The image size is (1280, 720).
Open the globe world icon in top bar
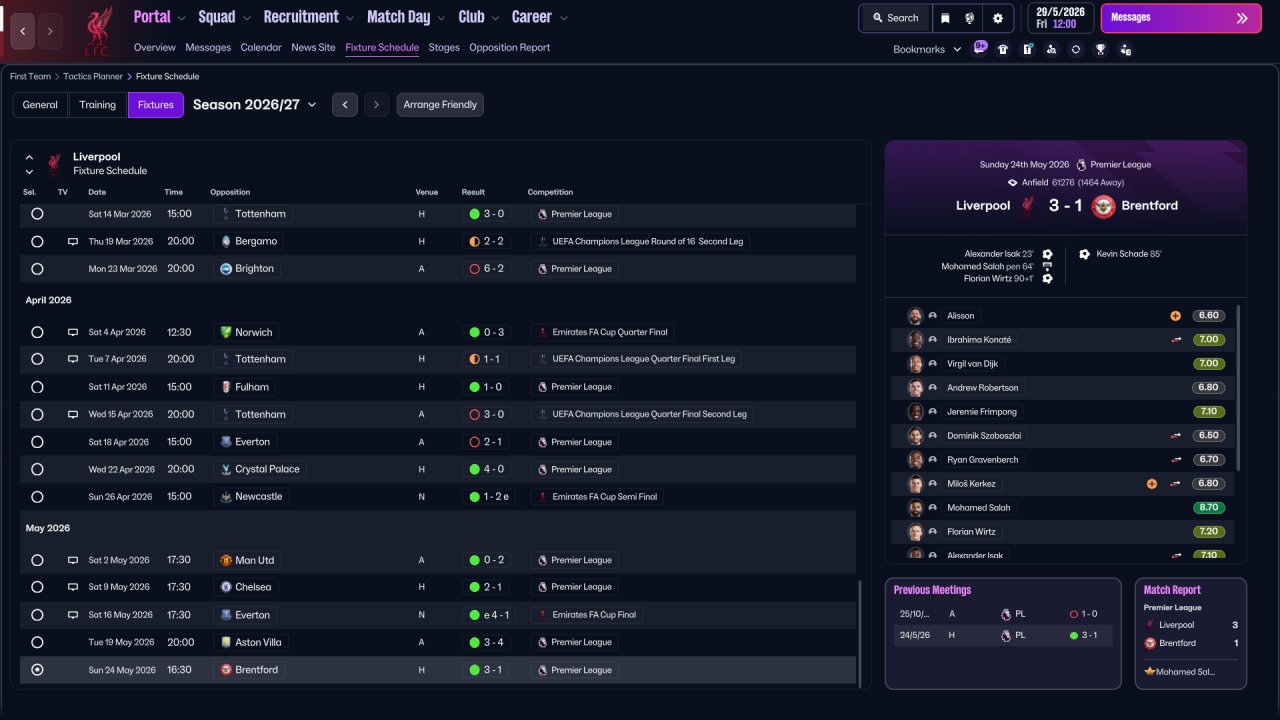[970, 18]
